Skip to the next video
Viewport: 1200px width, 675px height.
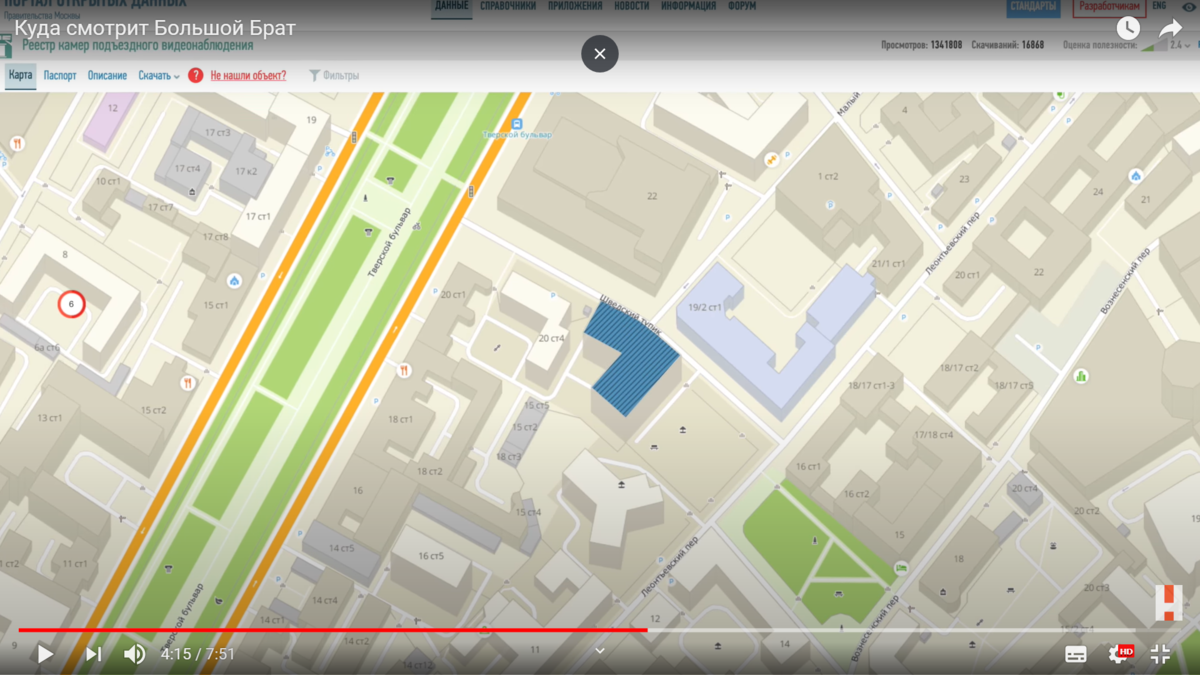[93, 654]
